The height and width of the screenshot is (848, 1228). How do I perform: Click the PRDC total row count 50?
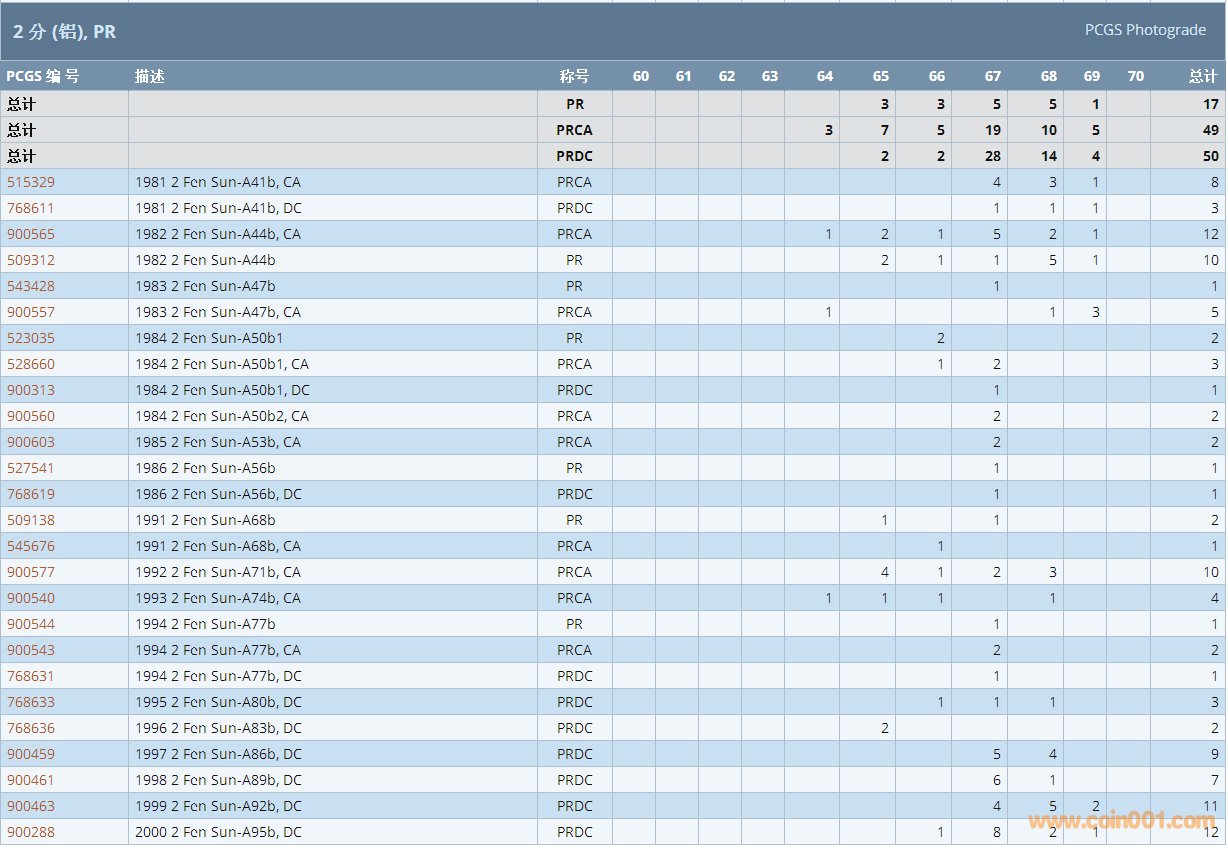[1210, 156]
